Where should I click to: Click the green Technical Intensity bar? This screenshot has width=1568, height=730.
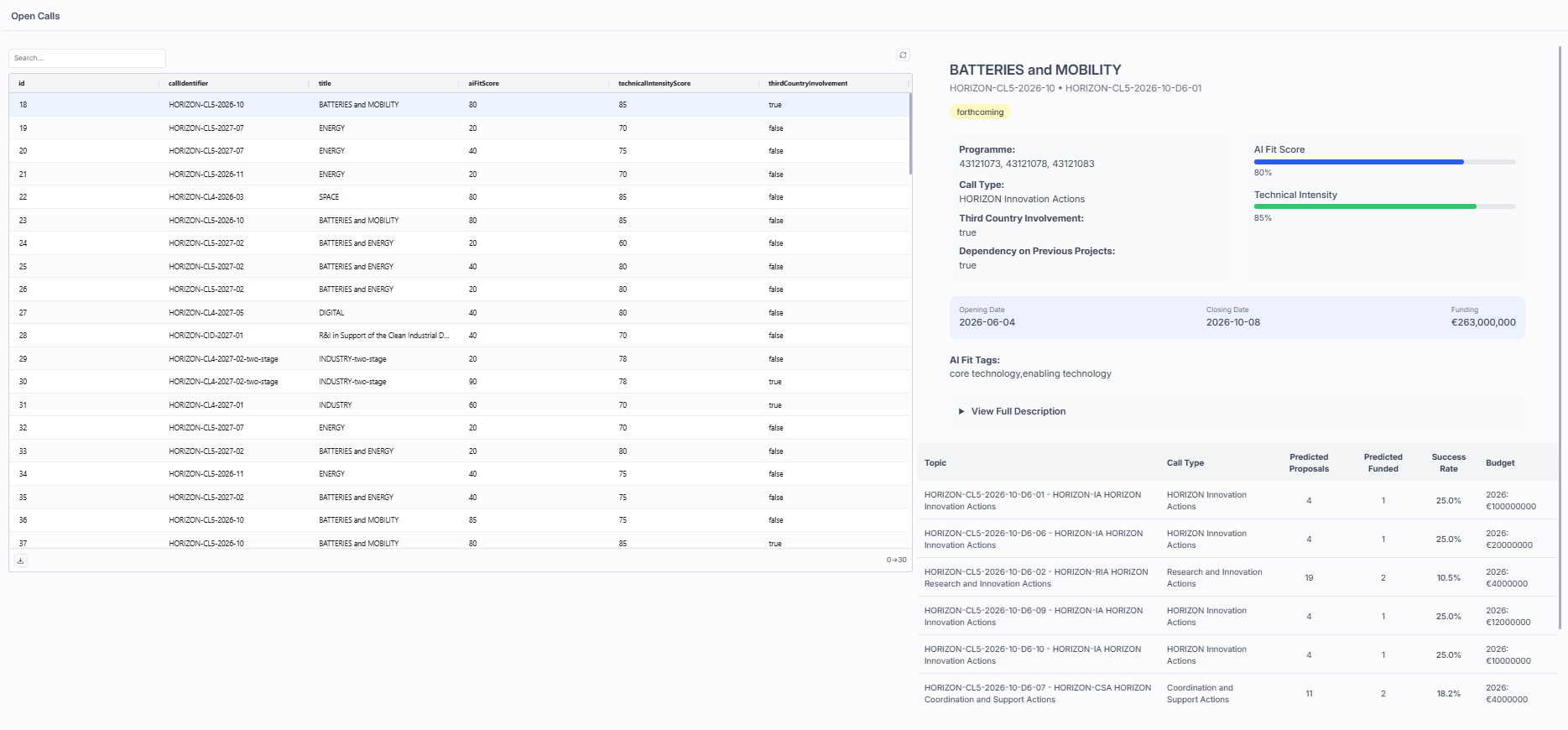click(1364, 206)
